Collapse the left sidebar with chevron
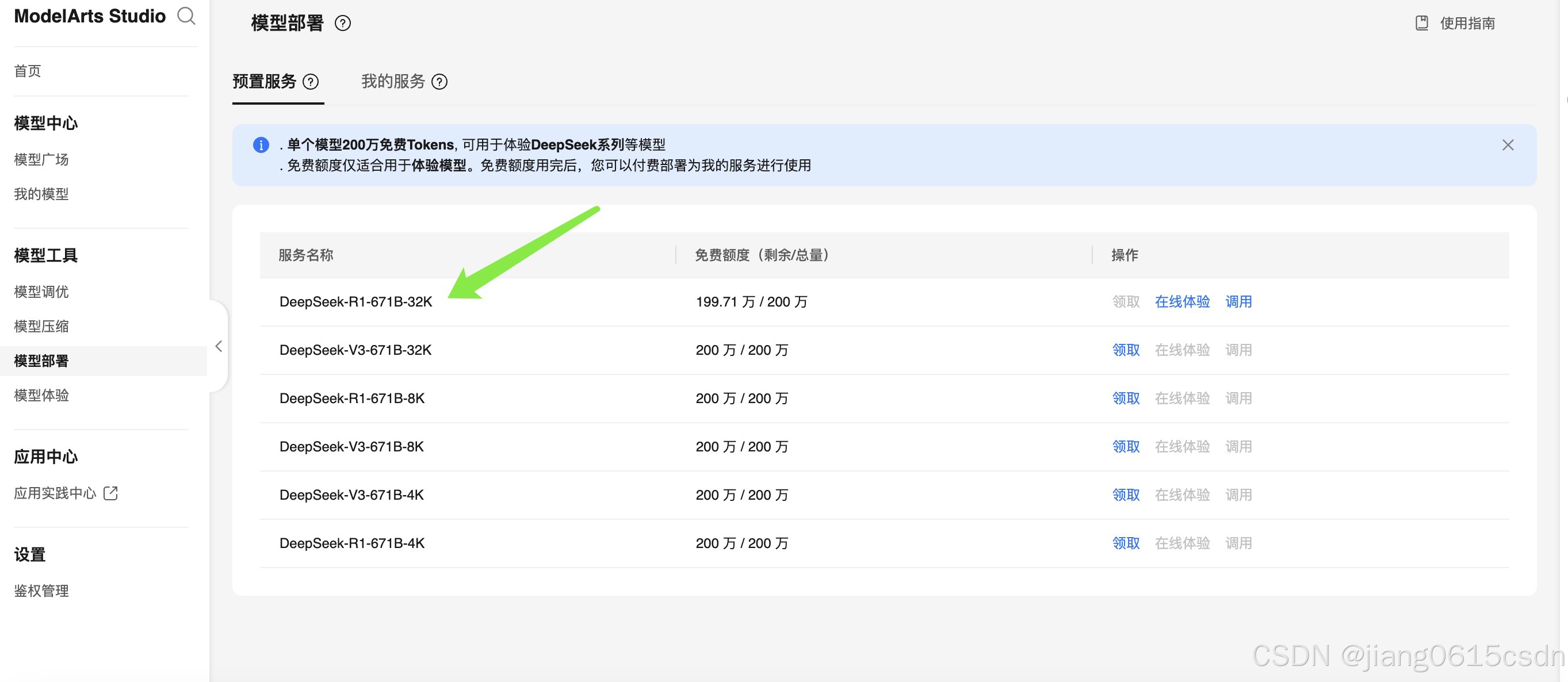Viewport: 1568px width, 682px height. click(219, 346)
